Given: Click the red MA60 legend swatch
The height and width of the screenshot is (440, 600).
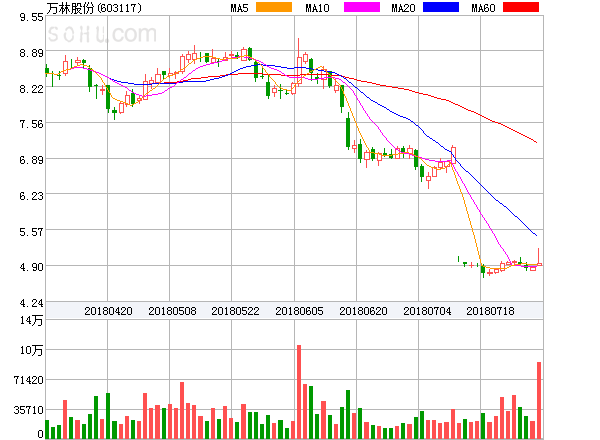Looking at the screenshot, I should pyautogui.click(x=521, y=7).
